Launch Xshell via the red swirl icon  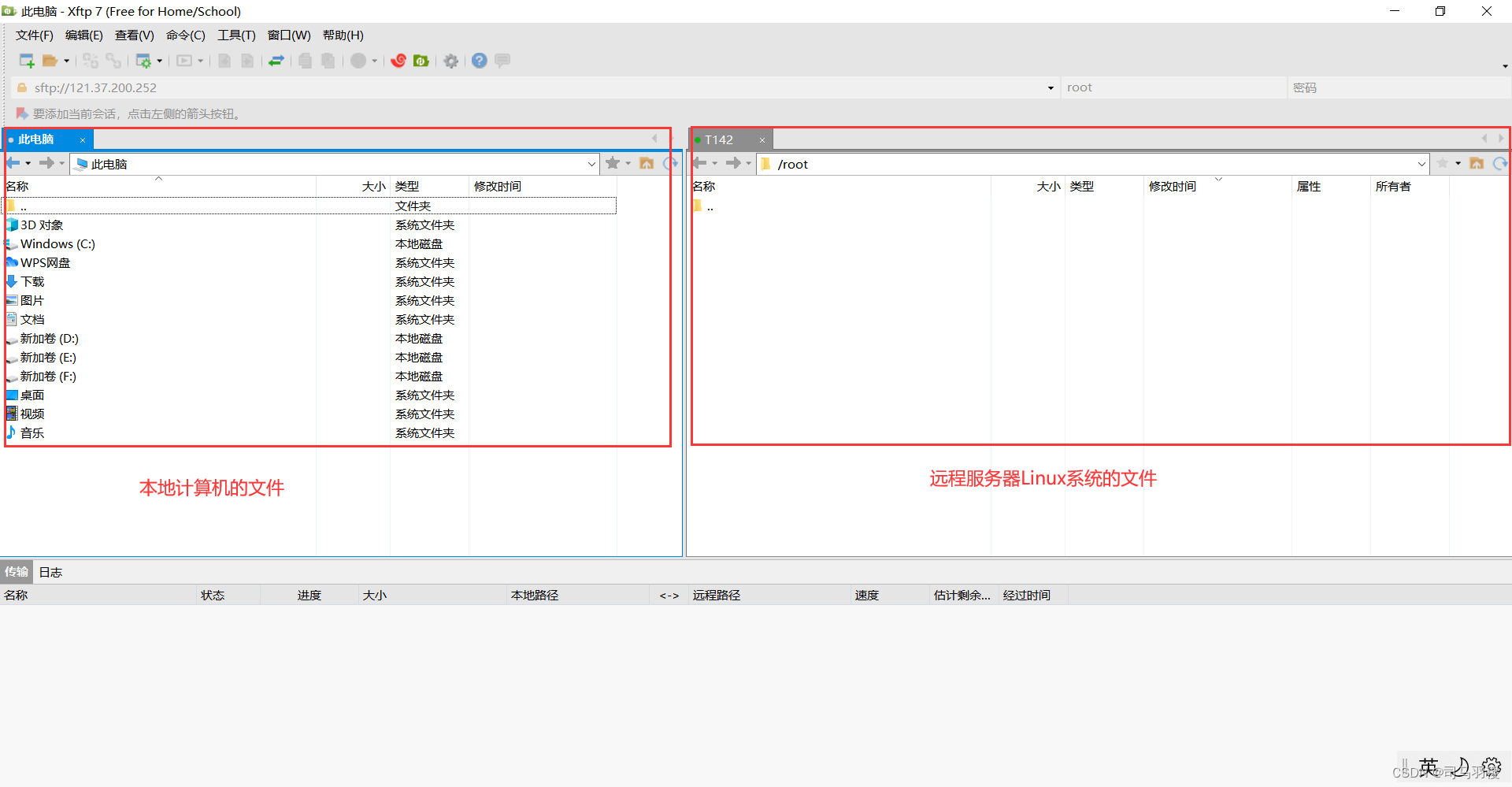[398, 61]
